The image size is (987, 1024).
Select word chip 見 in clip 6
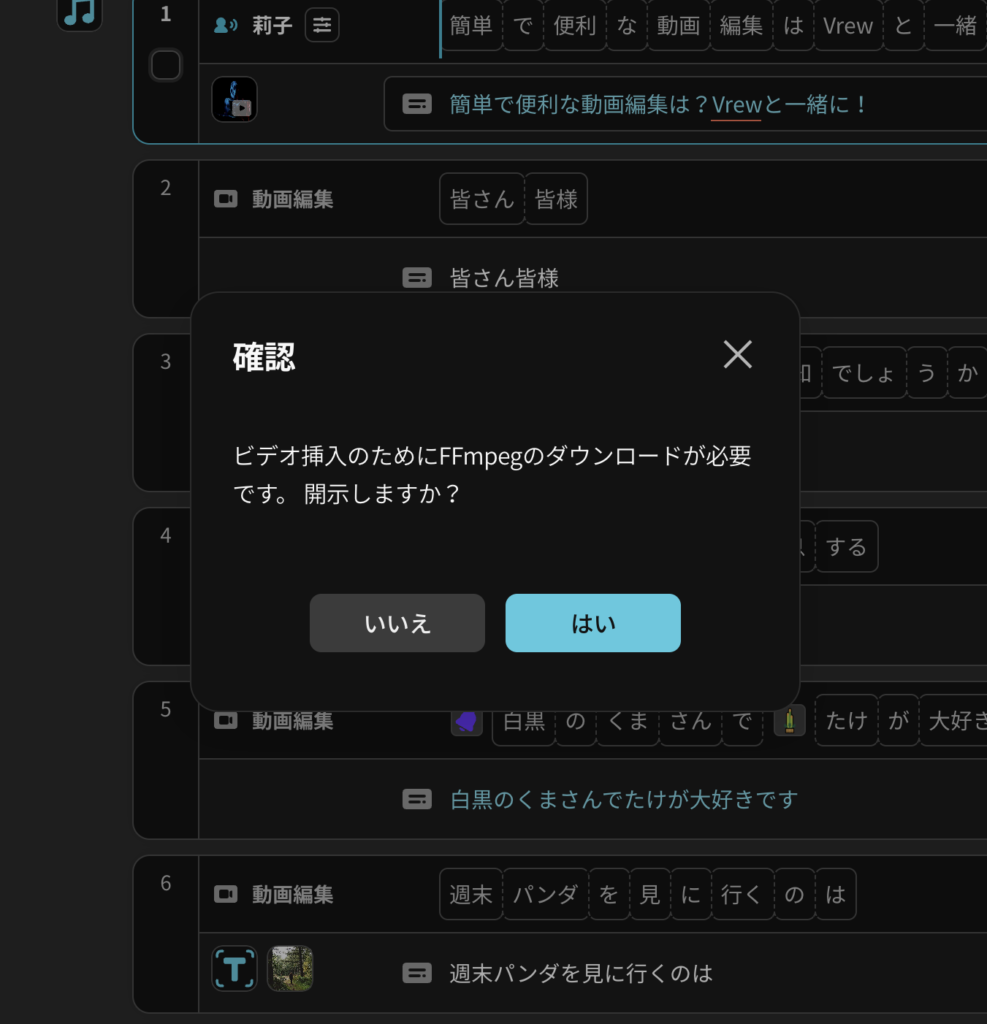649,894
